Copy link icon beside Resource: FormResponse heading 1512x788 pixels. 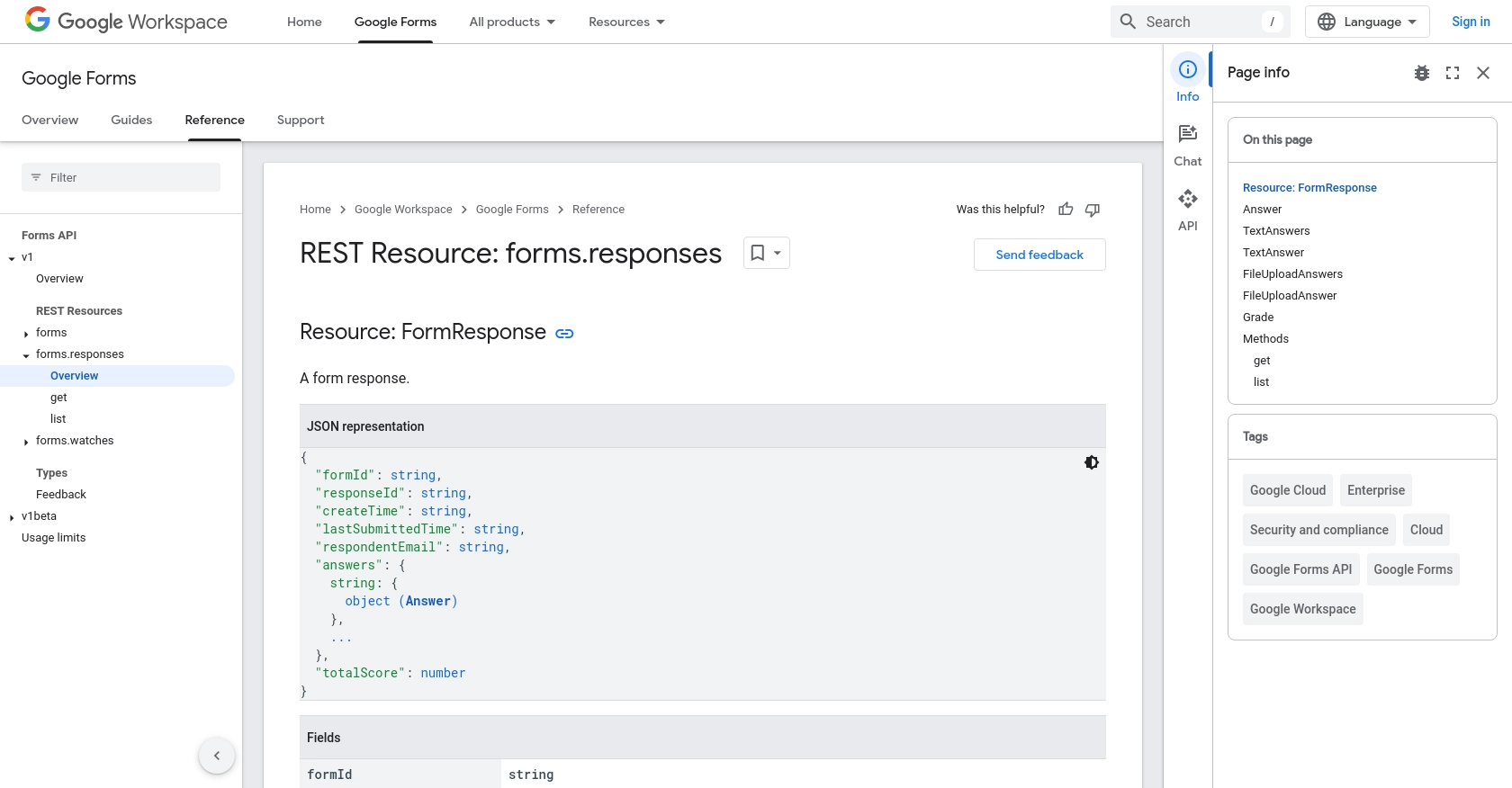click(x=564, y=334)
